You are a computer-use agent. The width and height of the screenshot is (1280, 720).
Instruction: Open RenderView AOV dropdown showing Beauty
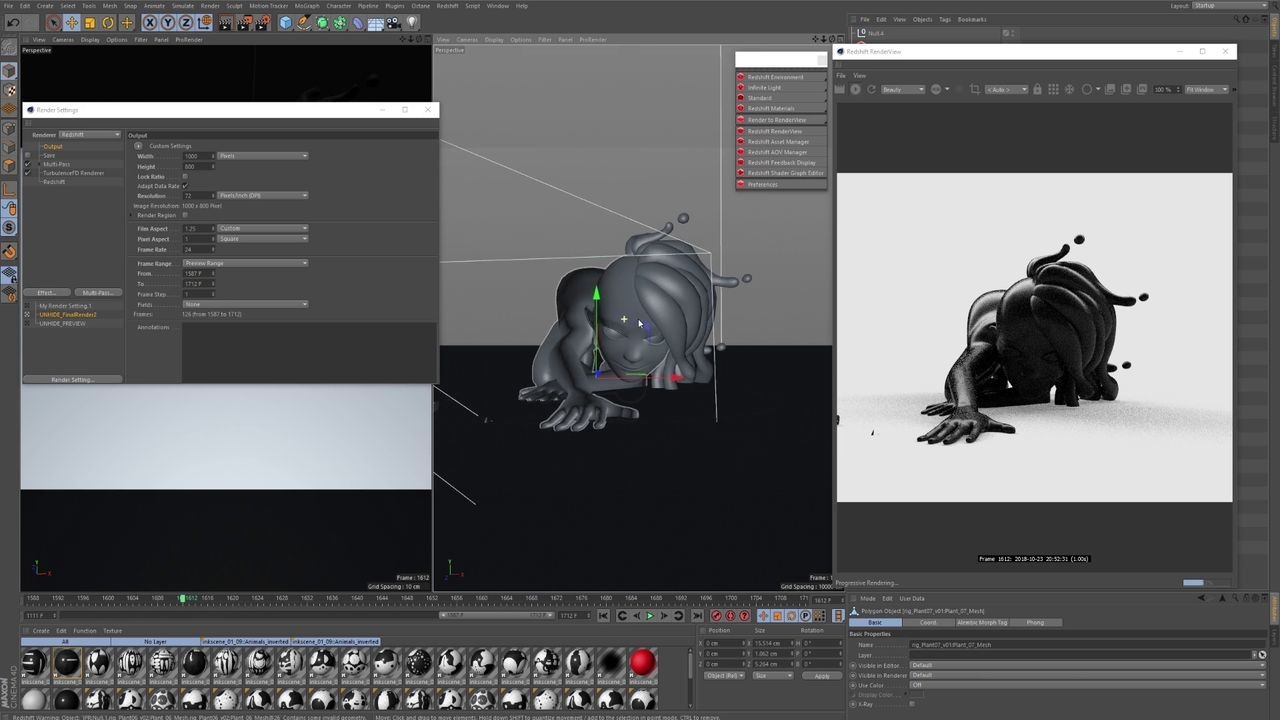tap(902, 89)
